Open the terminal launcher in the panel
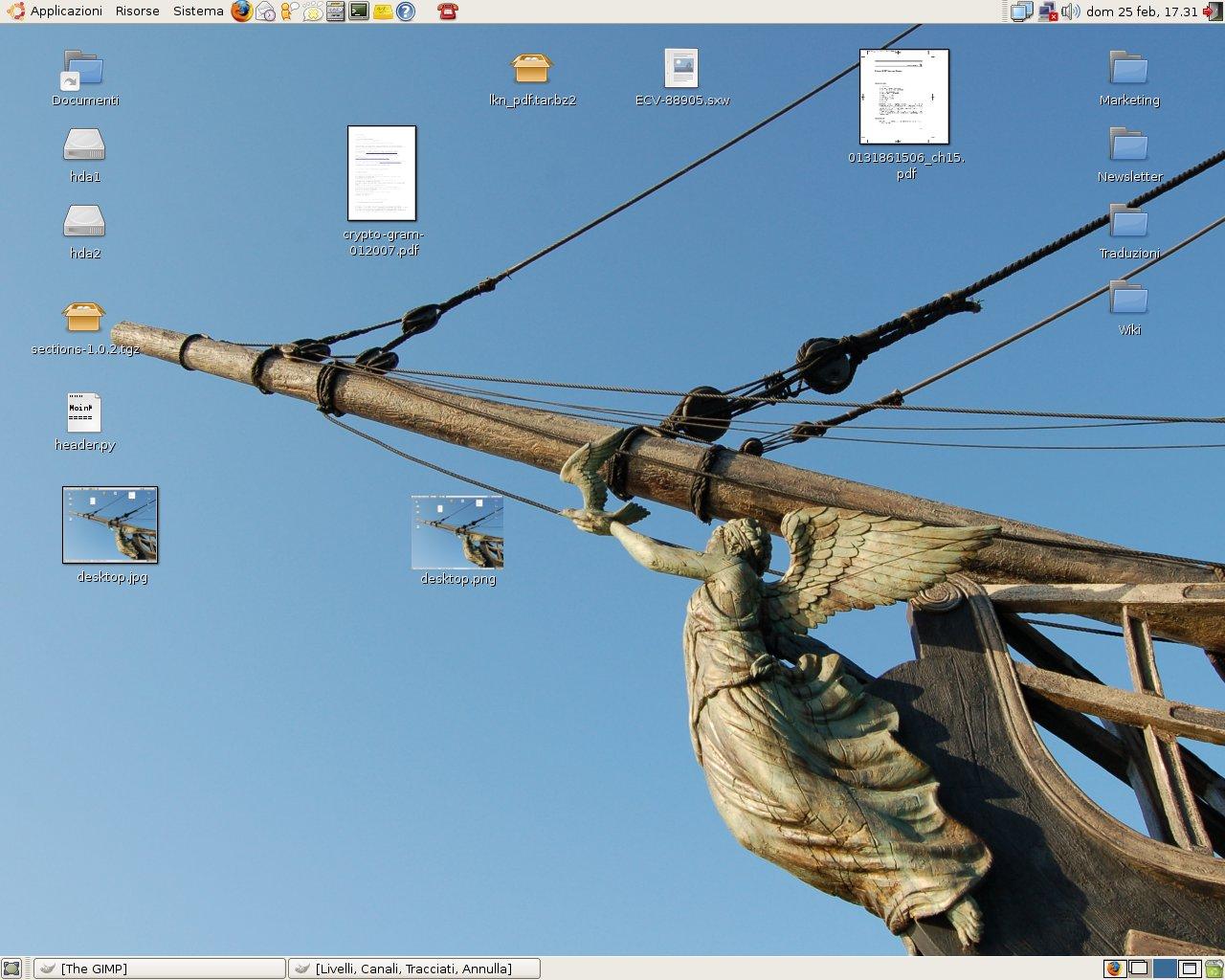The width and height of the screenshot is (1225, 980). (x=359, y=11)
